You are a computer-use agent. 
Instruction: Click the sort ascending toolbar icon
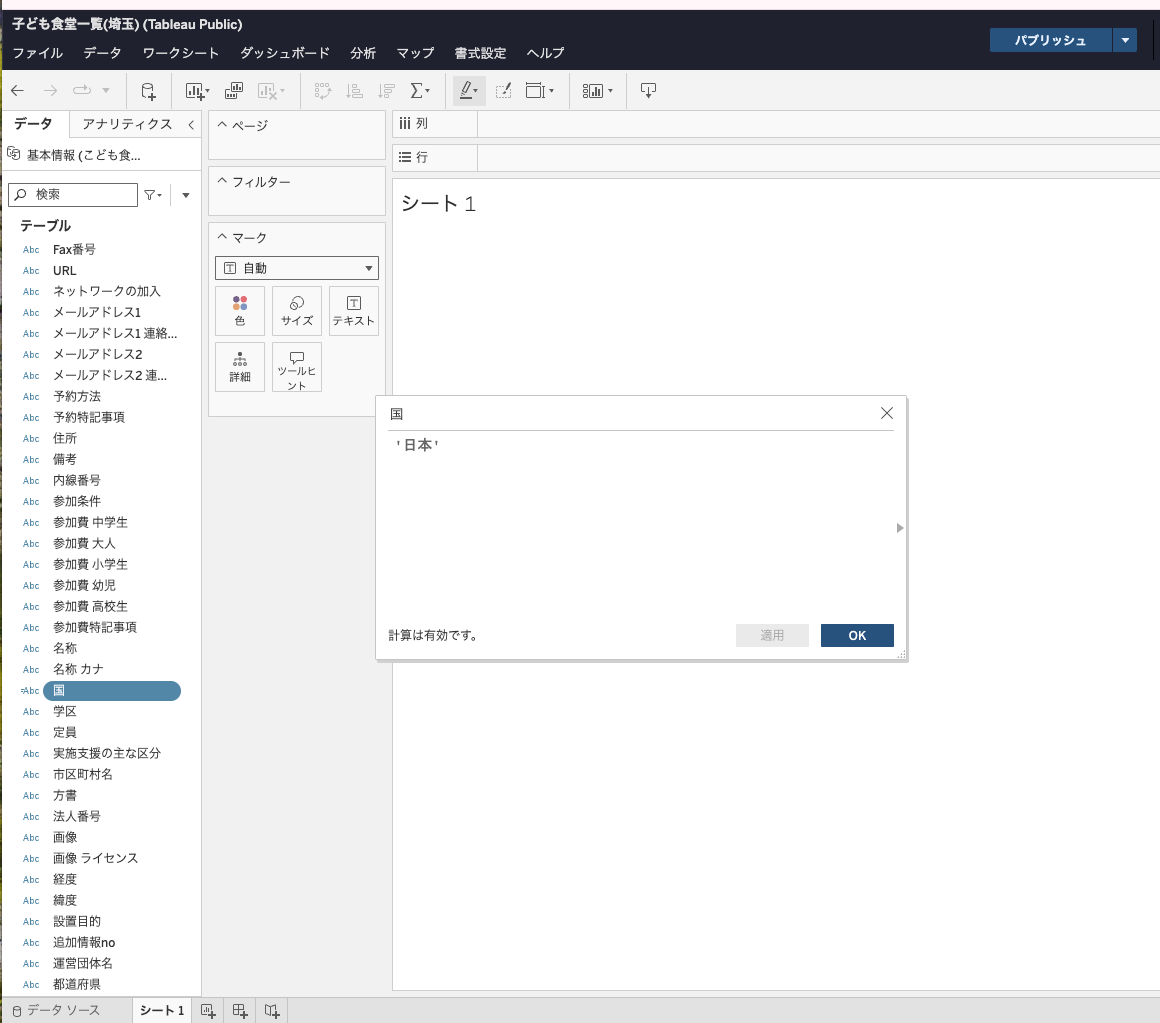coord(354,91)
